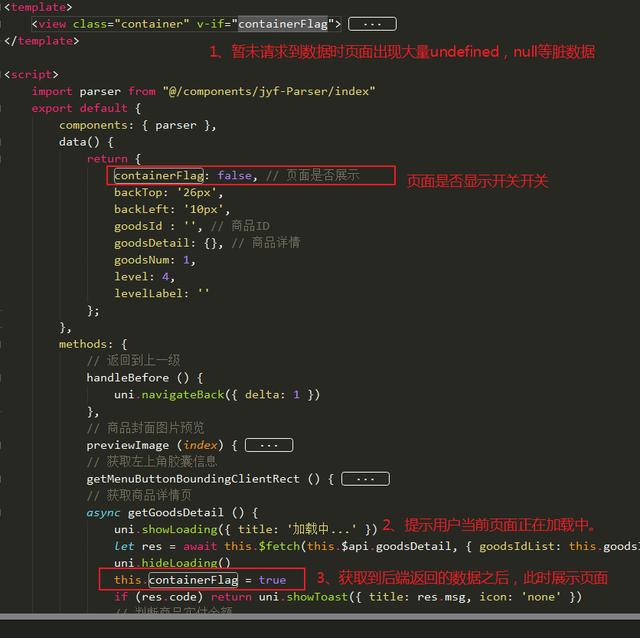Click the components property key

(93, 125)
